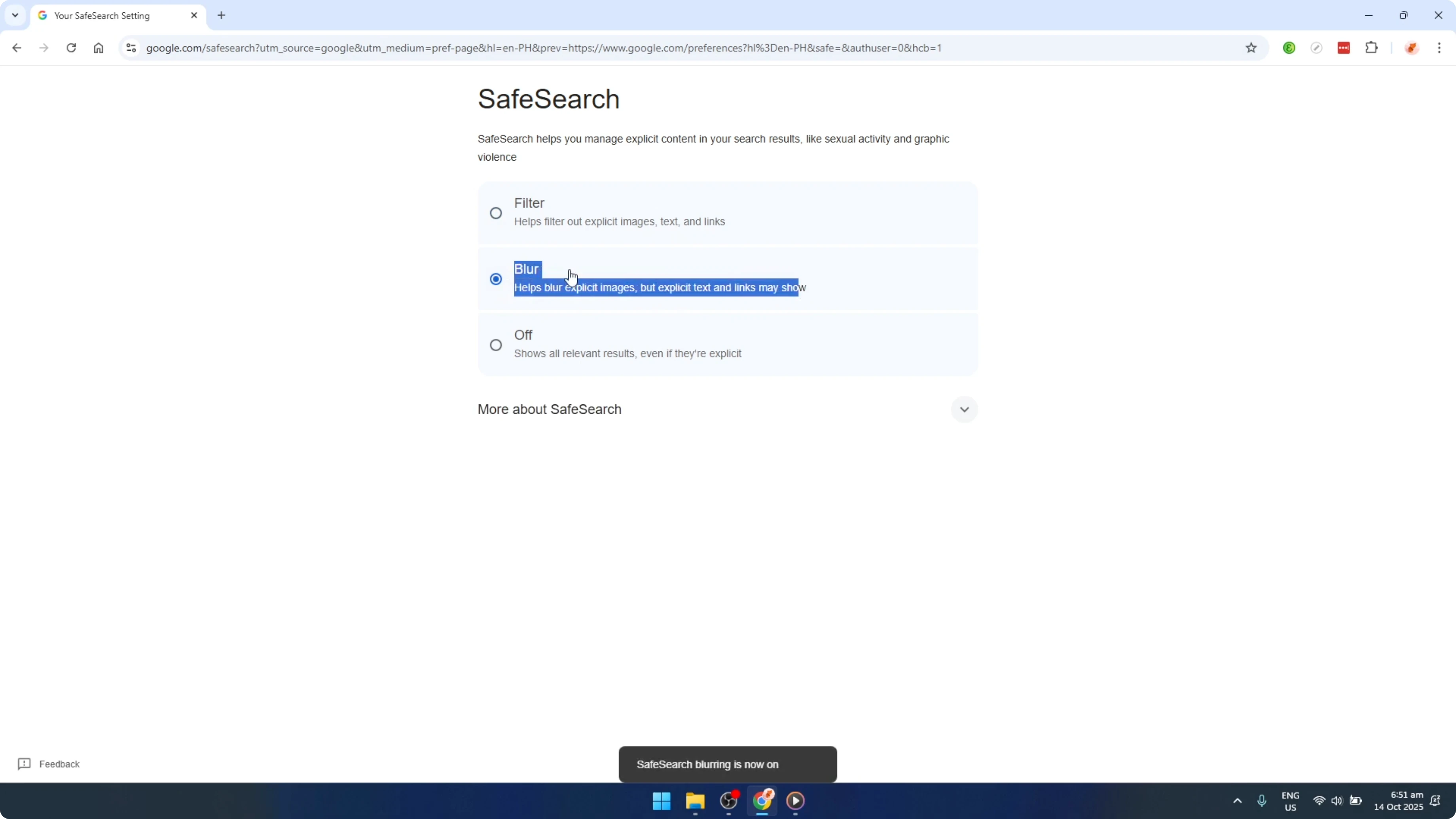This screenshot has height=819, width=1456.
Task: Open the site information icon in address bar
Action: (x=131, y=48)
